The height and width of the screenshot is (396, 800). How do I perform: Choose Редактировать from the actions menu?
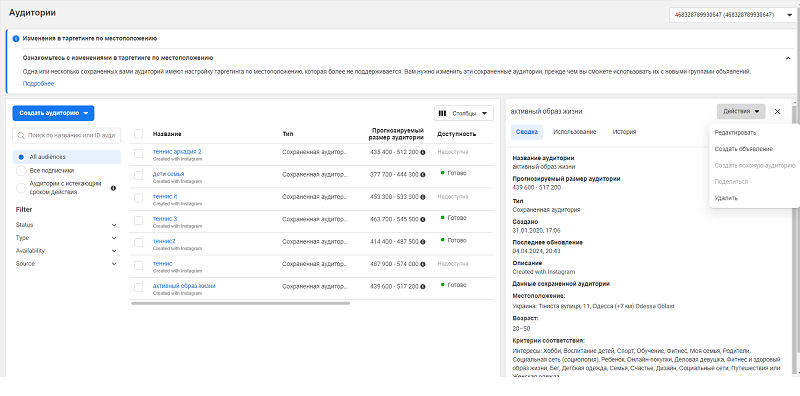(x=735, y=133)
